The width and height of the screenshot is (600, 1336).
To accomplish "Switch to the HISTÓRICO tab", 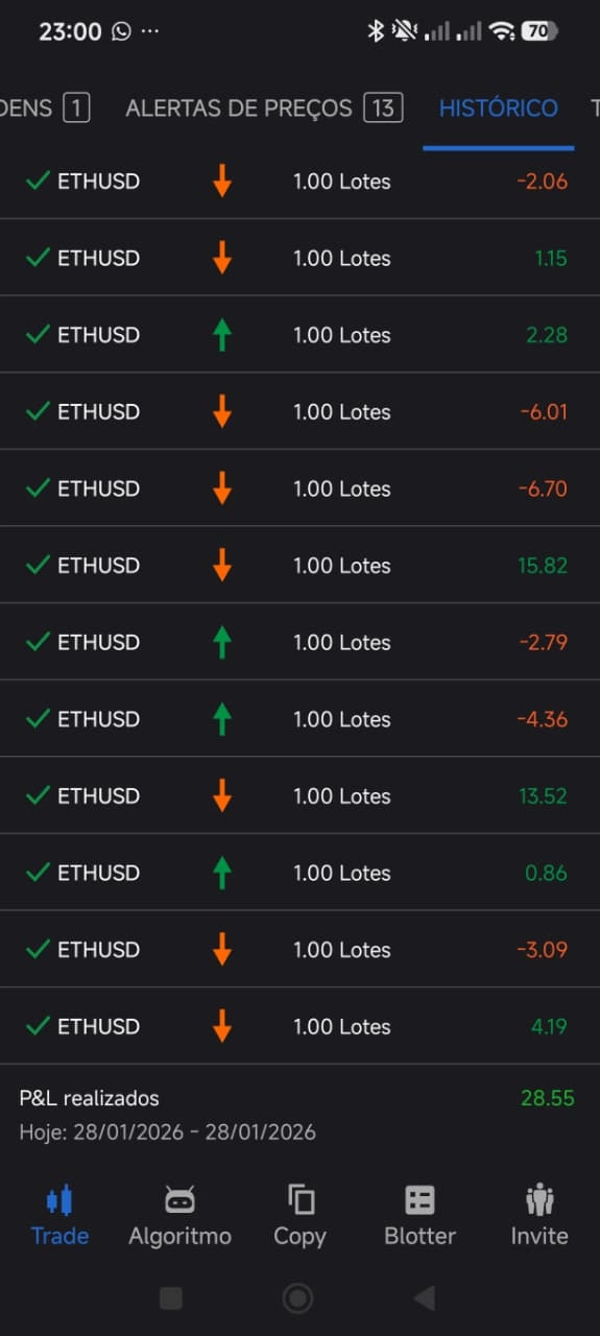I will click(497, 108).
